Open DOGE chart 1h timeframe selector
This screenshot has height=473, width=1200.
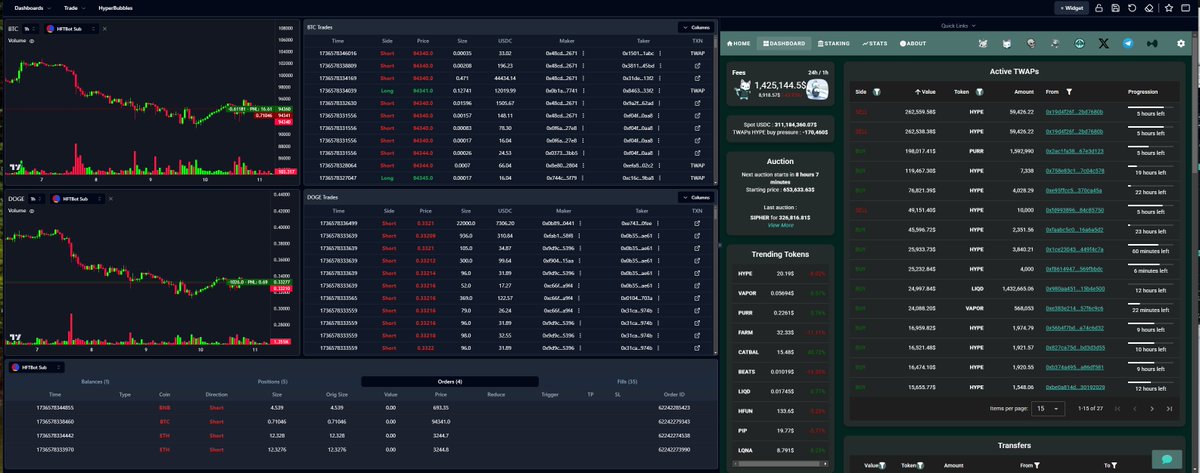(x=35, y=199)
